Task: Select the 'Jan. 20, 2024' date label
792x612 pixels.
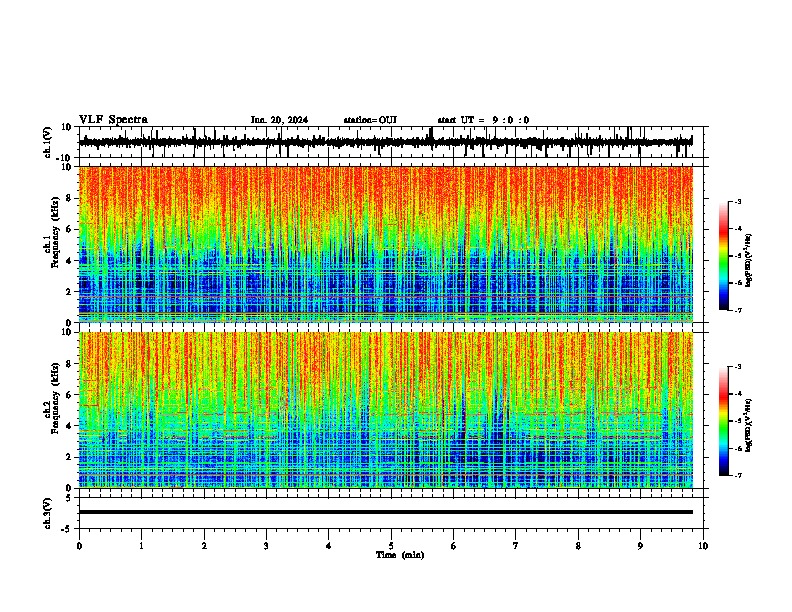Action: 279,120
